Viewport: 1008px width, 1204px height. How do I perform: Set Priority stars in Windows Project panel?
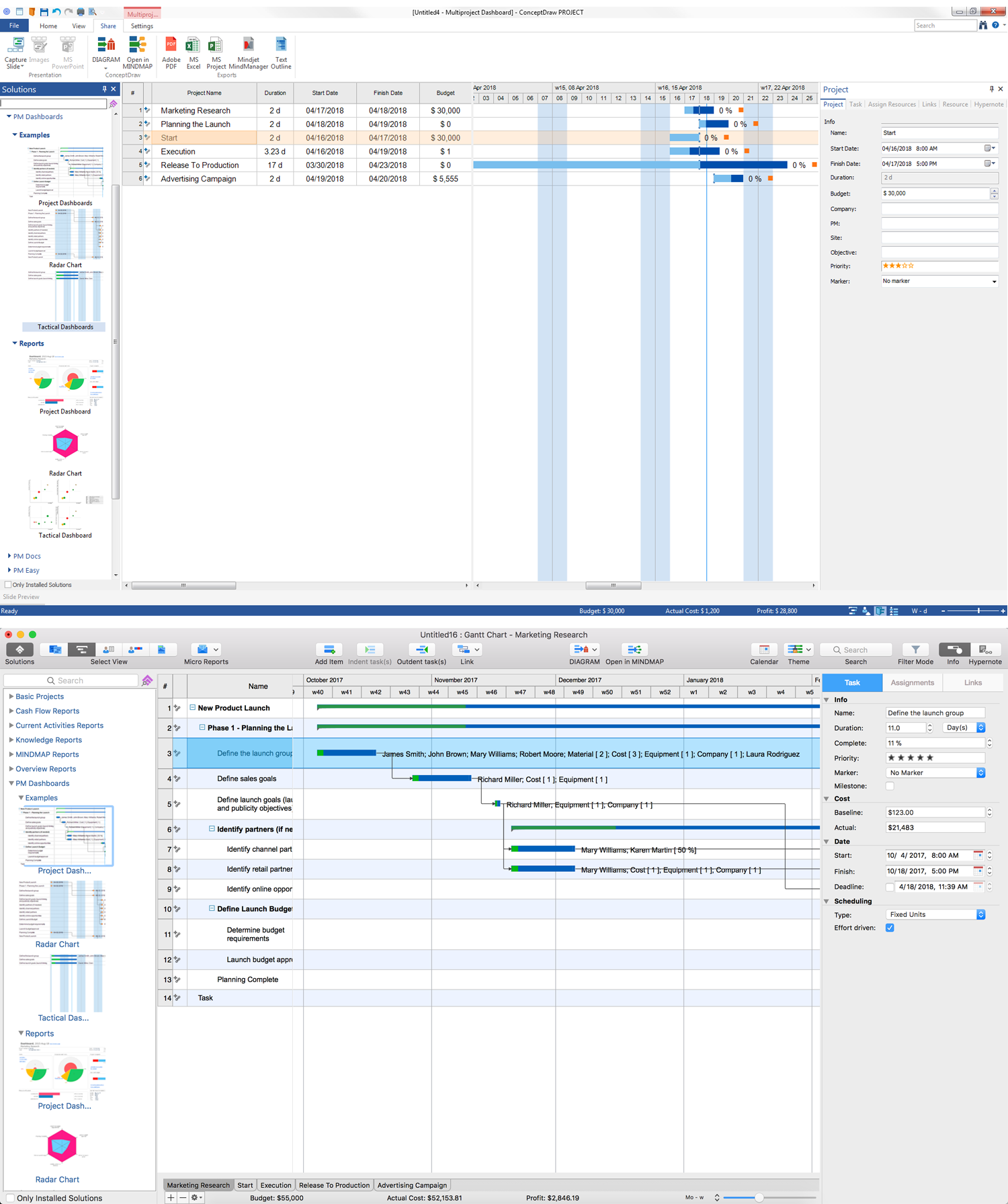(x=898, y=266)
